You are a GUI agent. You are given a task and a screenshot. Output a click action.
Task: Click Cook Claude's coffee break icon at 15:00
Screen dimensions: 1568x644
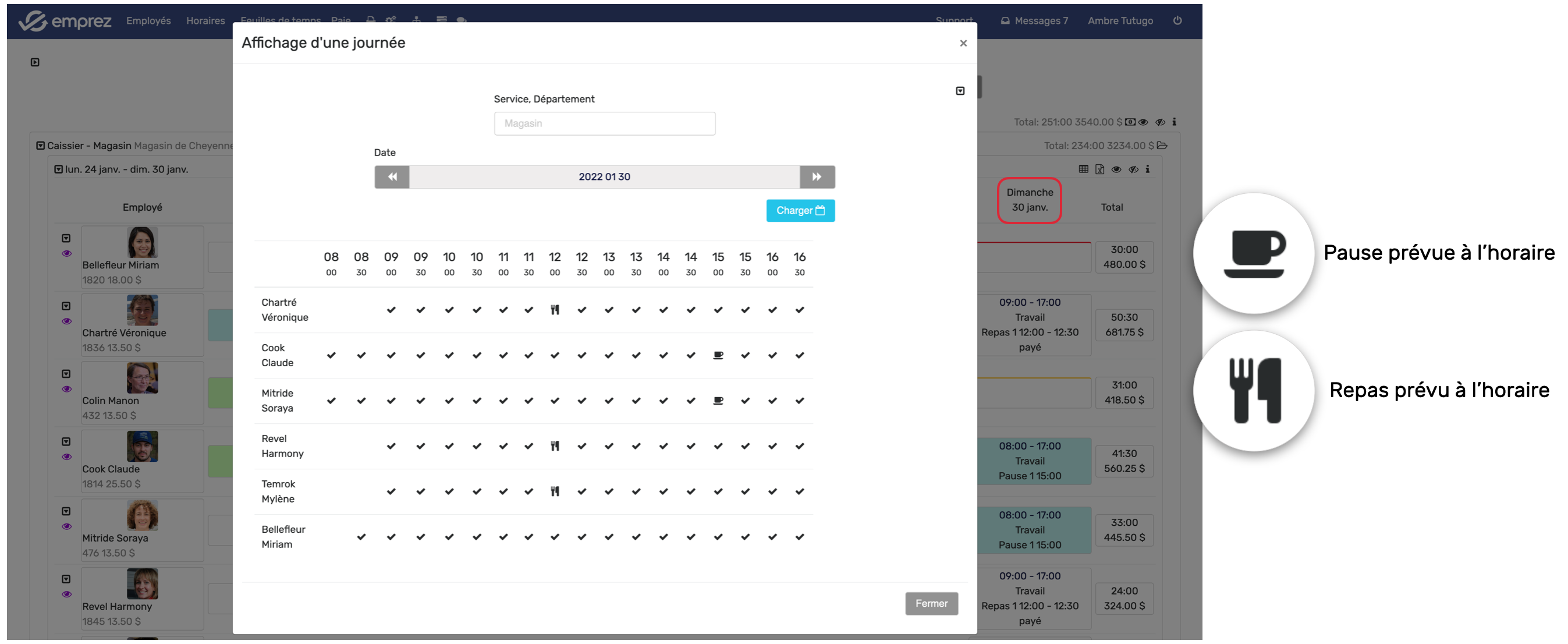tap(718, 355)
